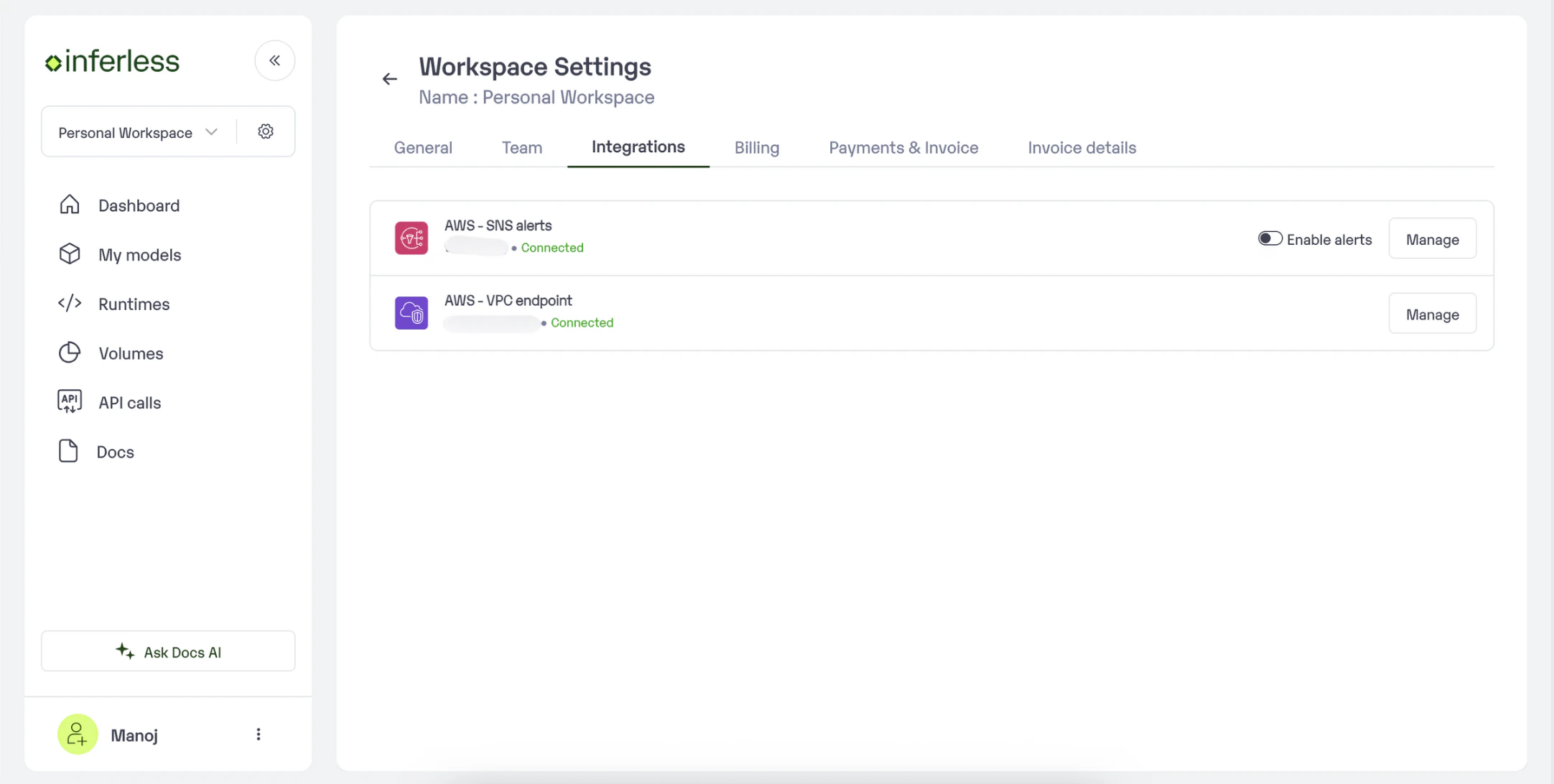Image resolution: width=1554 pixels, height=784 pixels.
Task: Open the Payments & Invoice tab
Action: click(x=903, y=147)
